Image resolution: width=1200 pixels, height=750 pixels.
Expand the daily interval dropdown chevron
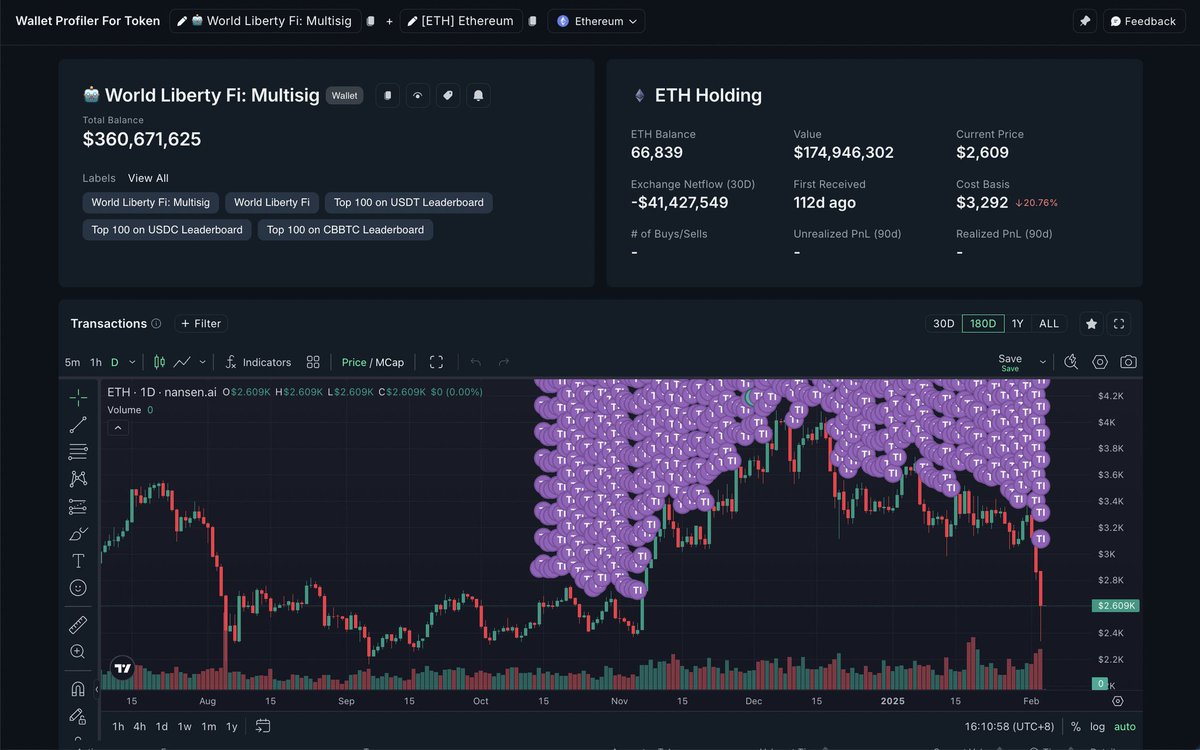[131, 362]
